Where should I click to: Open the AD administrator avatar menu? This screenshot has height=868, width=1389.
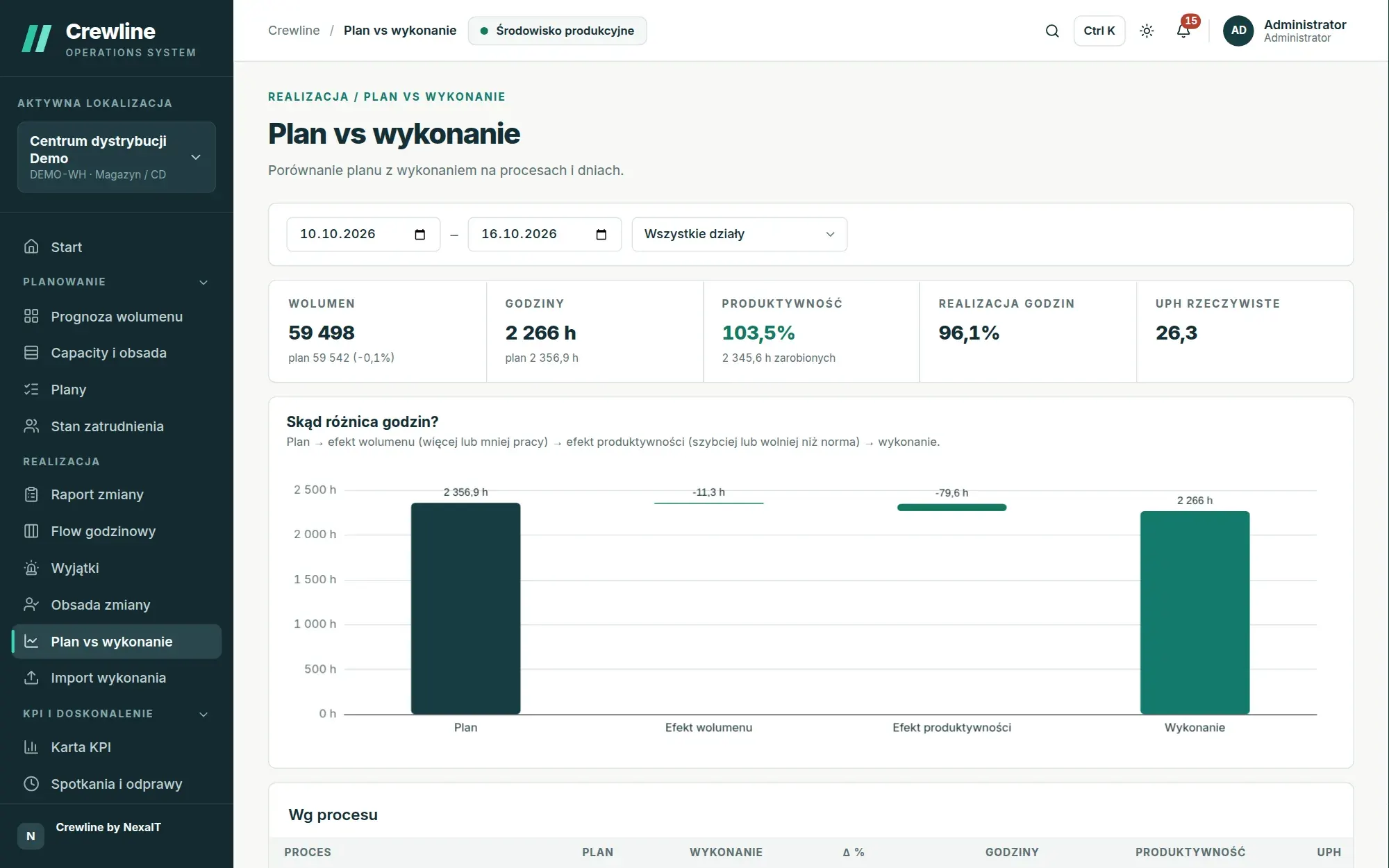[1238, 31]
